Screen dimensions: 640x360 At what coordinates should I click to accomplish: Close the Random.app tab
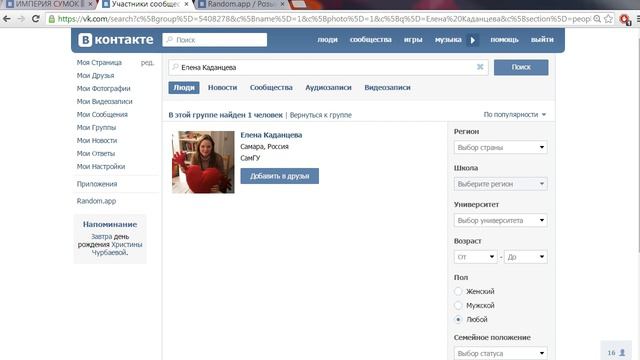pos(282,4)
